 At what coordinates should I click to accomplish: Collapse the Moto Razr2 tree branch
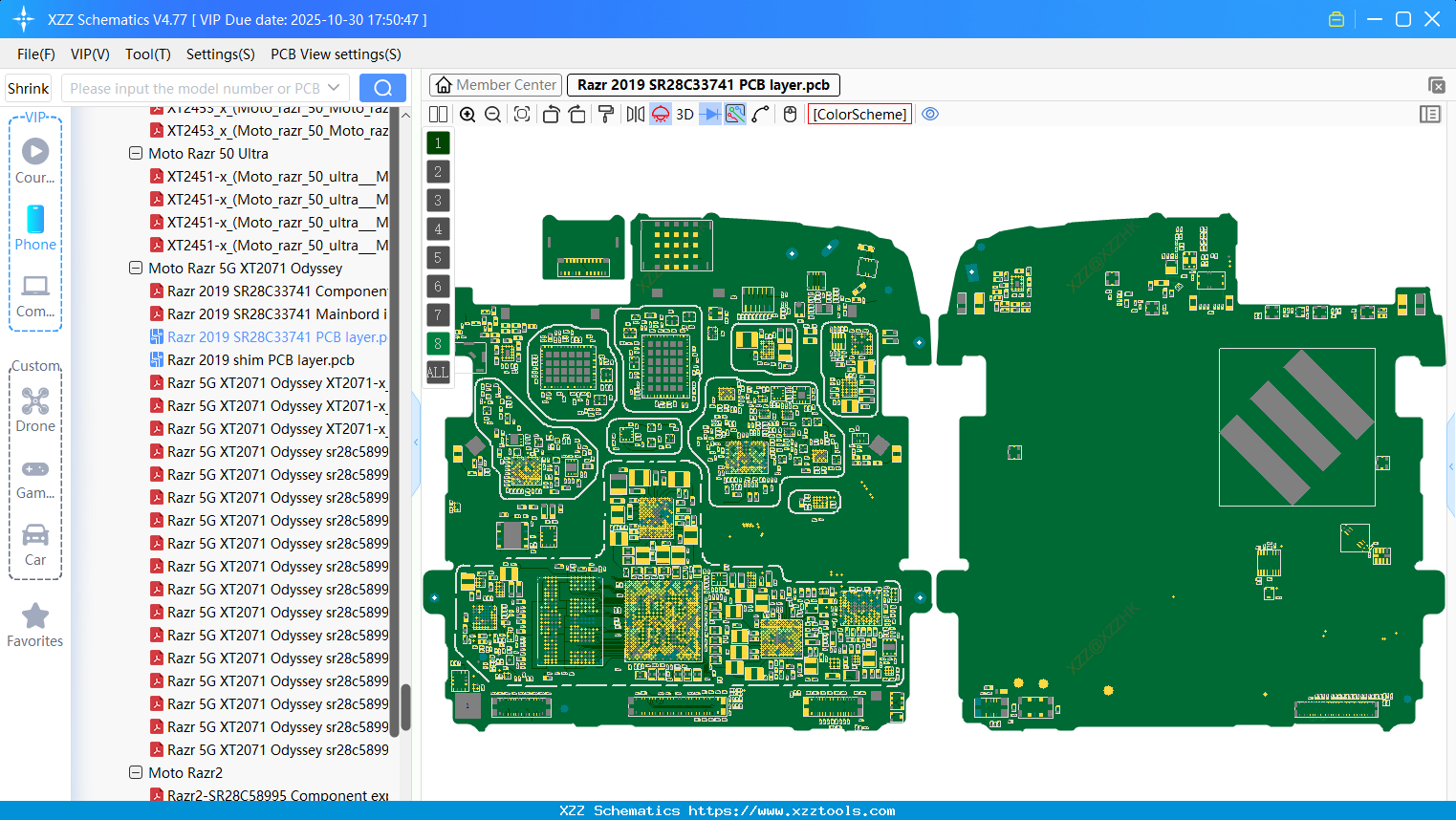tap(135, 772)
